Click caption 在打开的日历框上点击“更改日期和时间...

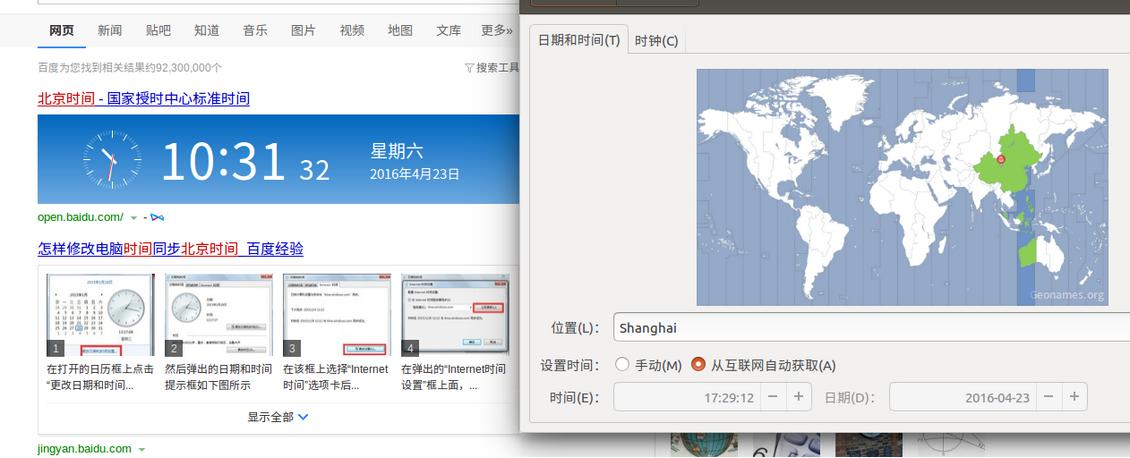100,377
